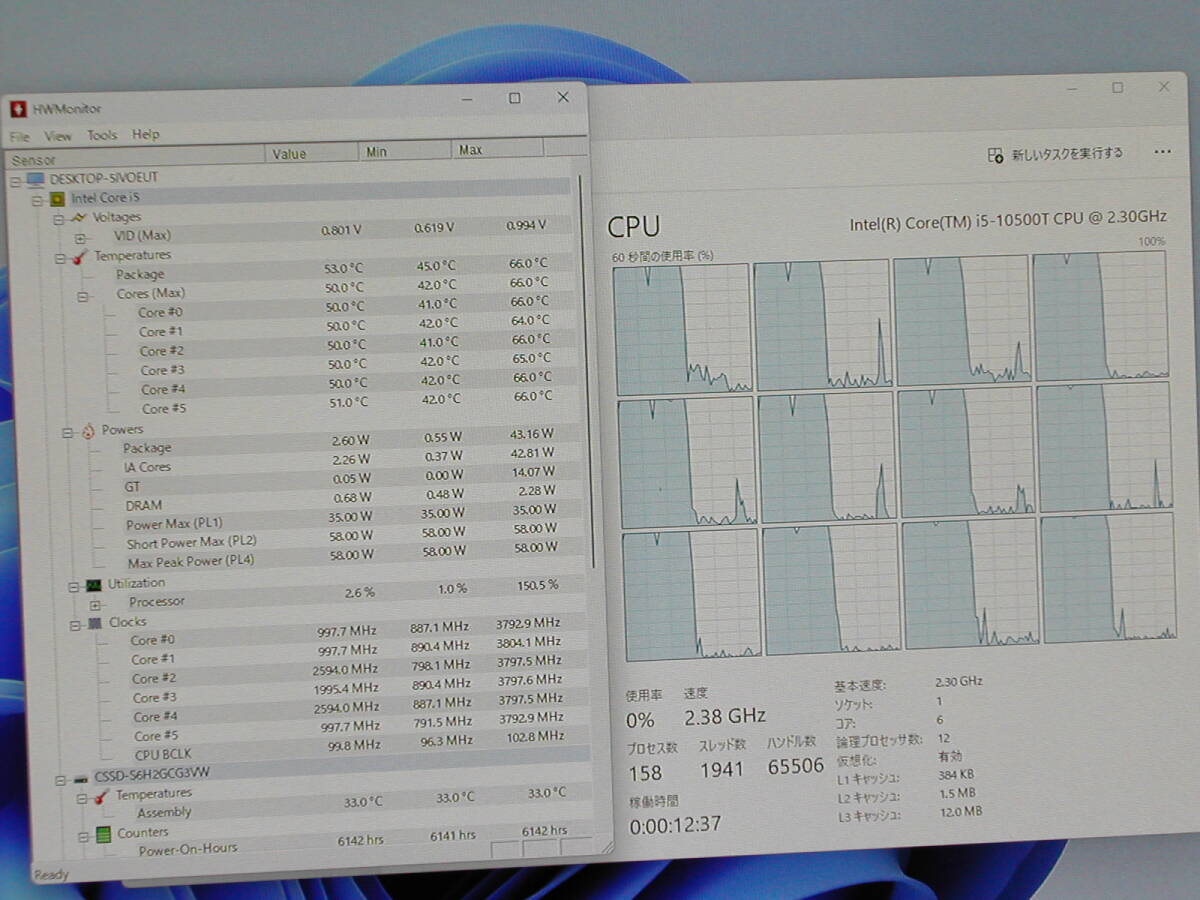Screen dimensions: 1200x900
Task: Click the new-task icon in Task Manager
Action: (995, 155)
